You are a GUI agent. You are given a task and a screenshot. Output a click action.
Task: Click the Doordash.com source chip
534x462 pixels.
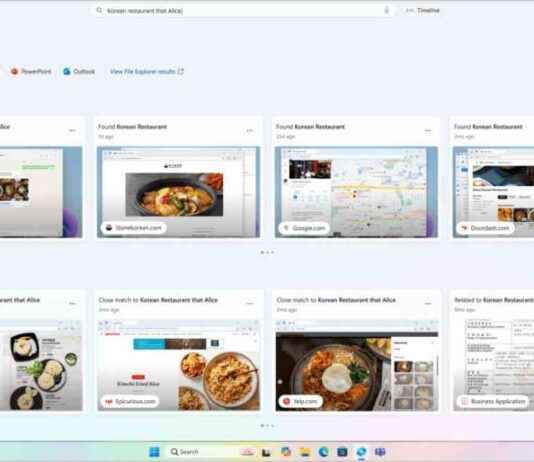pyautogui.click(x=485, y=228)
